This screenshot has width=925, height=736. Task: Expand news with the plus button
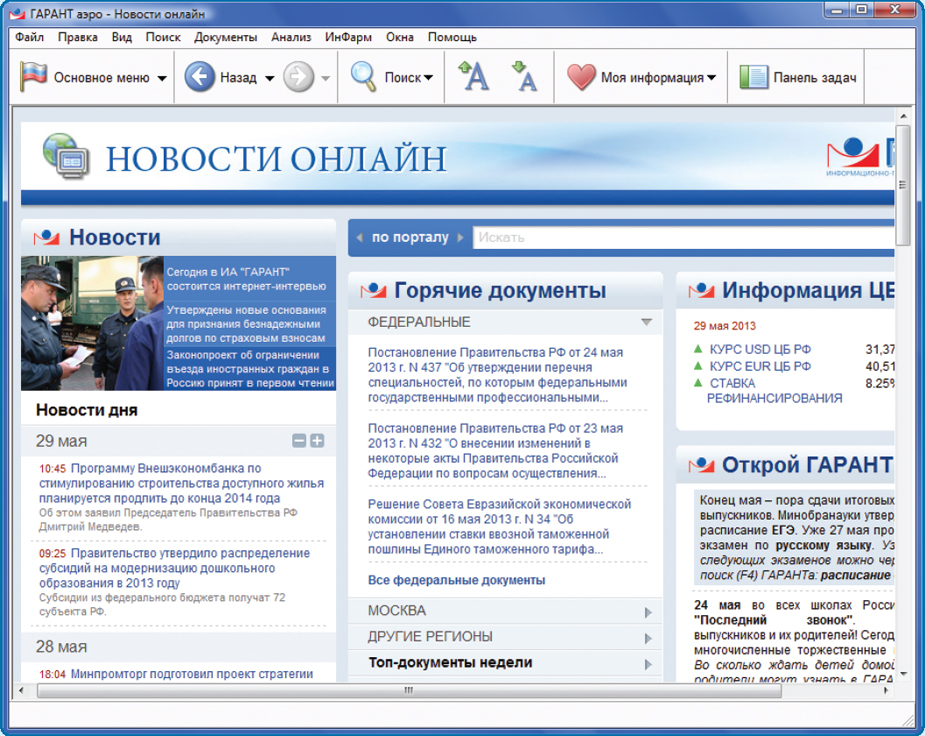317,441
